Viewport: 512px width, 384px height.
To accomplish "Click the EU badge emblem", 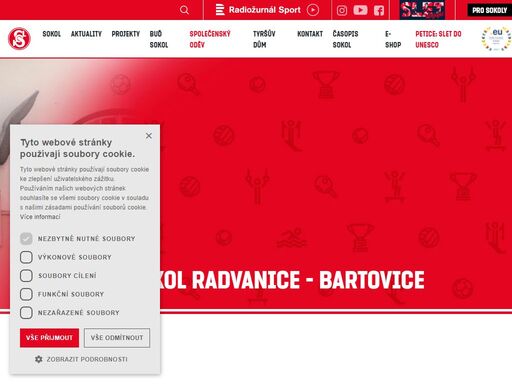I will pos(496,39).
